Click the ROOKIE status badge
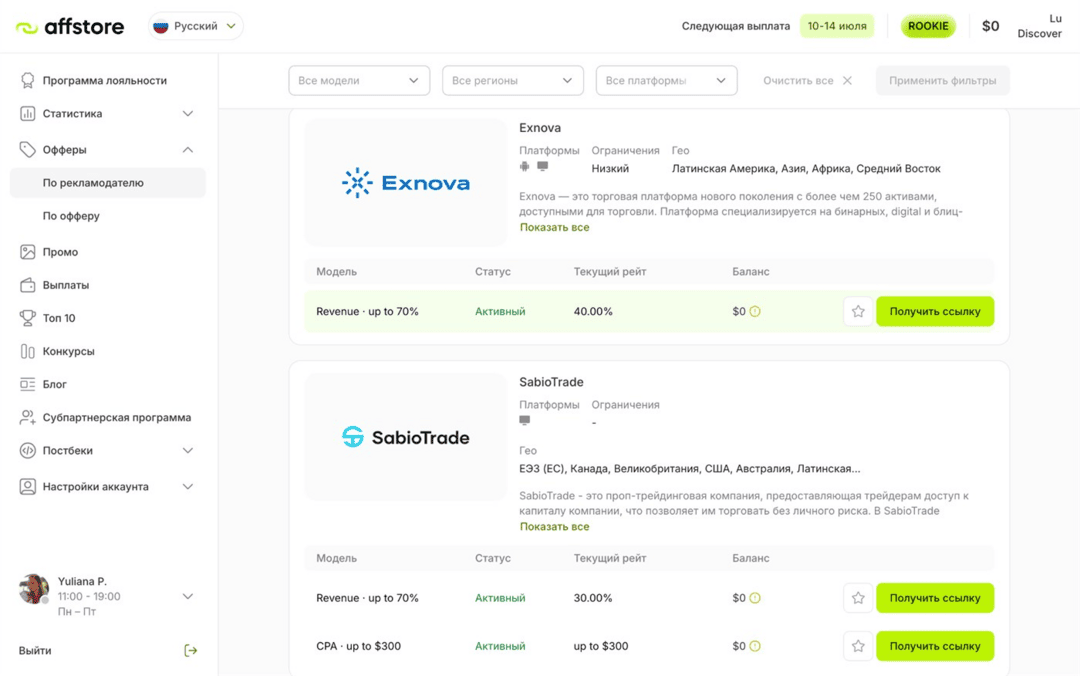Image resolution: width=1080 pixels, height=676 pixels. coord(928,26)
